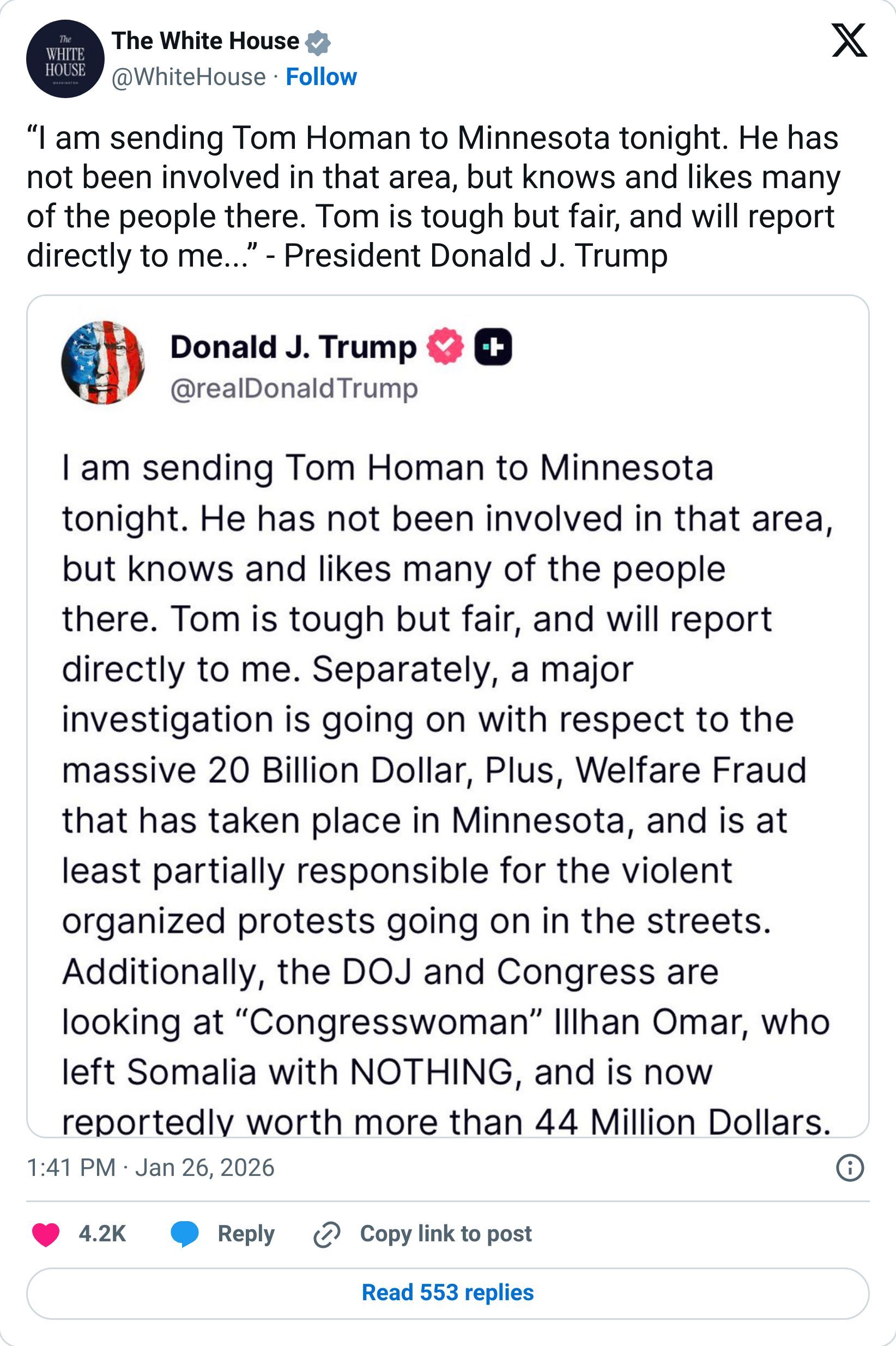Image resolution: width=896 pixels, height=1346 pixels.
Task: Click the Reply text label
Action: (246, 1234)
